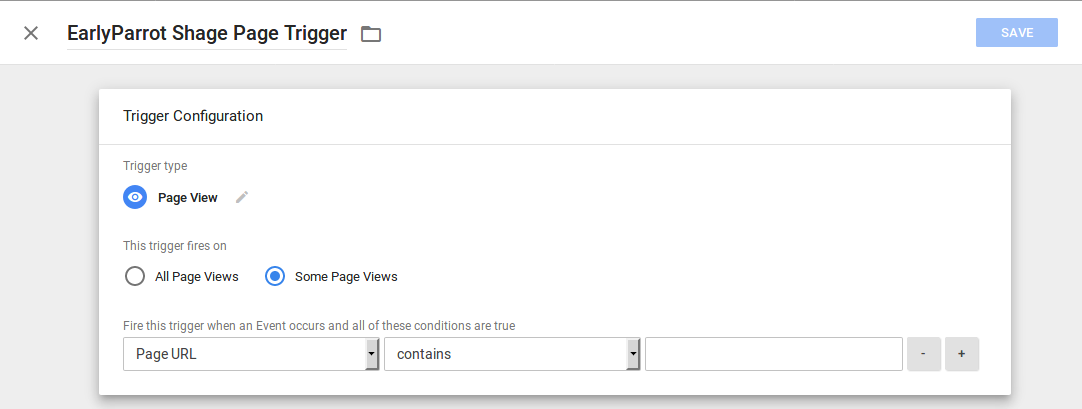Click the SAVE button
The width and height of the screenshot is (1082, 409).
pos(1016,32)
